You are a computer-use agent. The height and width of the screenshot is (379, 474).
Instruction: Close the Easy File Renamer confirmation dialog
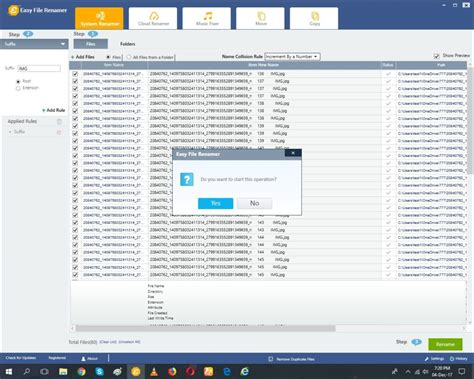[x=293, y=153]
